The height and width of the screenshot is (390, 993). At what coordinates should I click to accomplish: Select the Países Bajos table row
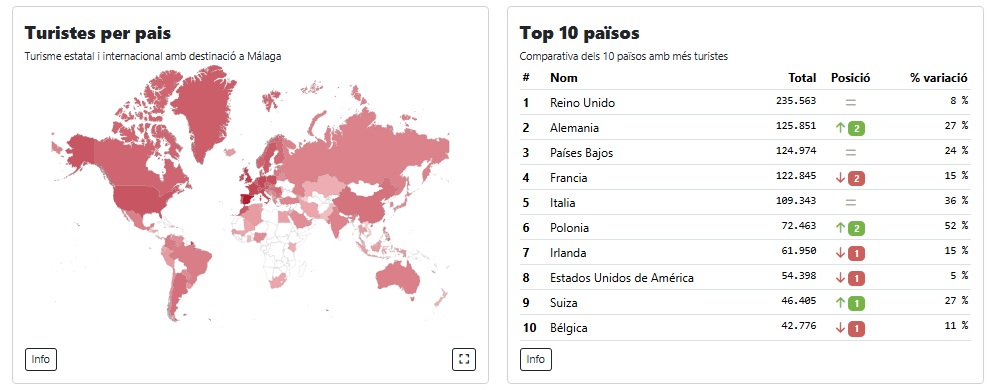[745, 153]
